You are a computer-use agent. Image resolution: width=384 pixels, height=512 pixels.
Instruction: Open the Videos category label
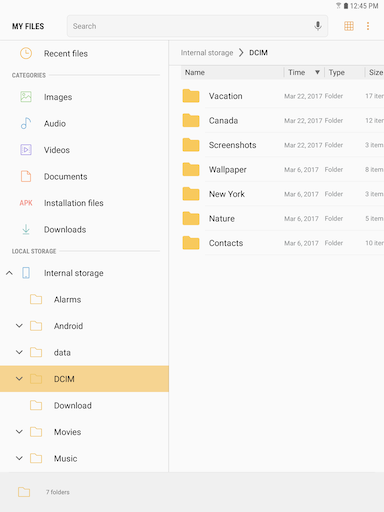(57, 150)
